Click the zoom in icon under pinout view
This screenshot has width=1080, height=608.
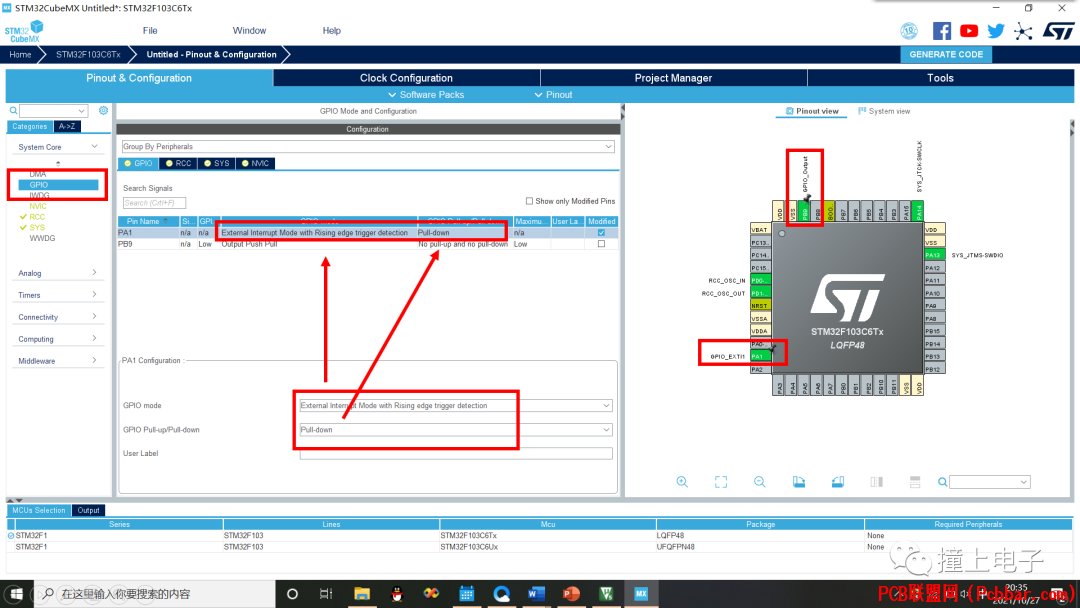click(x=682, y=482)
